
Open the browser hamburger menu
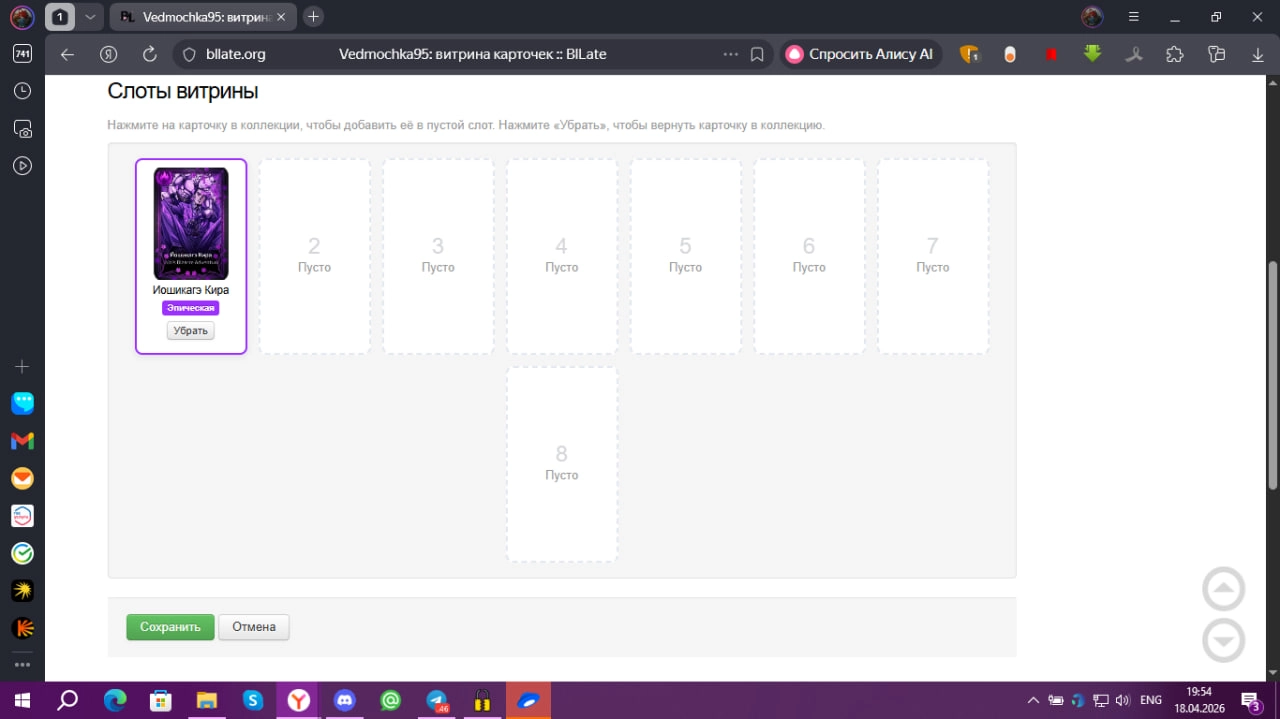point(1133,17)
